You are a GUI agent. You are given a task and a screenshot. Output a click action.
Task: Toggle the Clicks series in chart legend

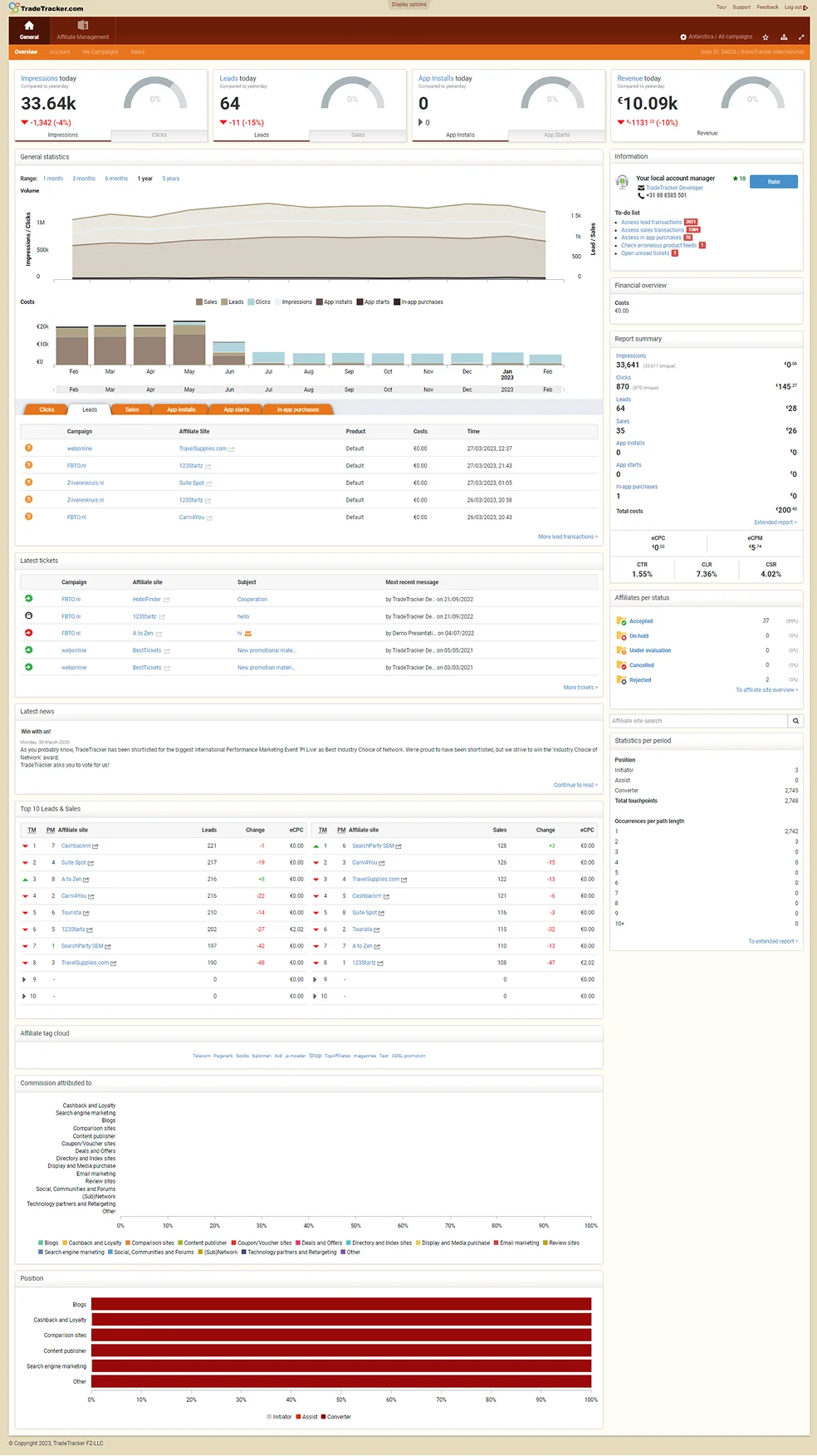point(259,302)
